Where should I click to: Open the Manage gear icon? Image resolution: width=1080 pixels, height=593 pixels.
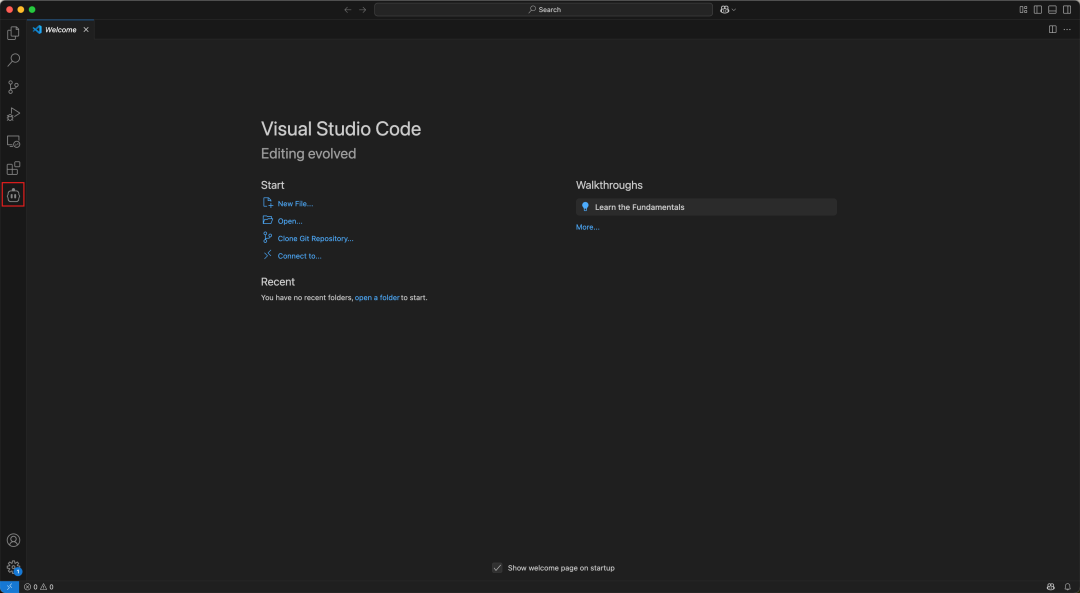coord(13,568)
